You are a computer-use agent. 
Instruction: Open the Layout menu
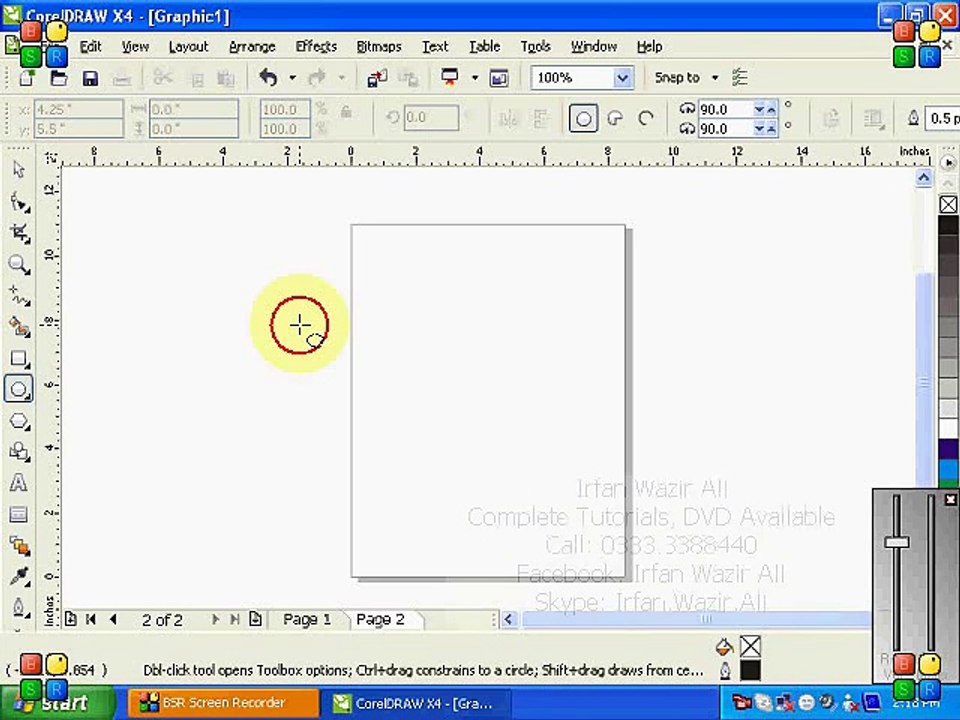(189, 47)
